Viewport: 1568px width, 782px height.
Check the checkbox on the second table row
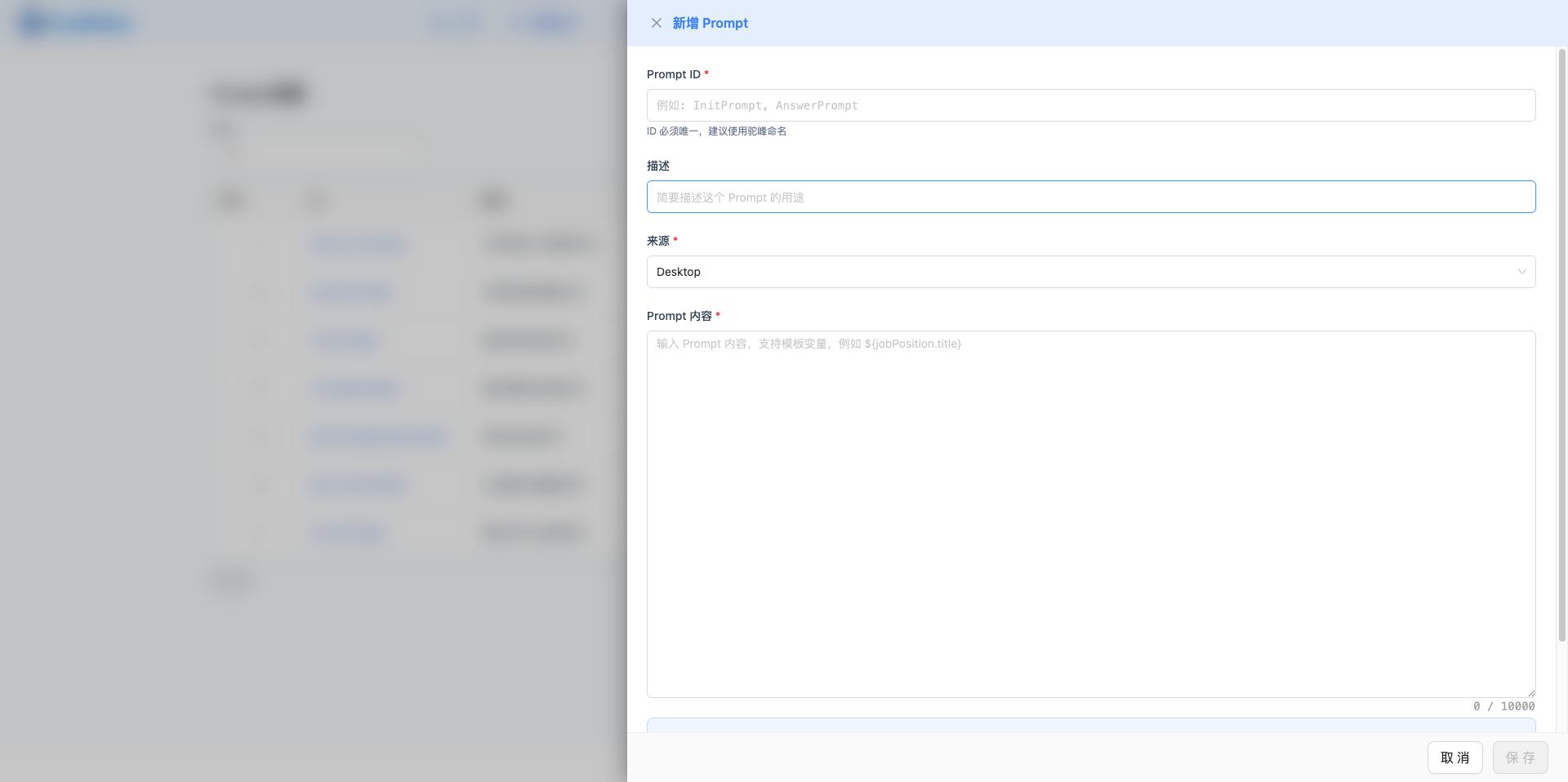point(259,292)
